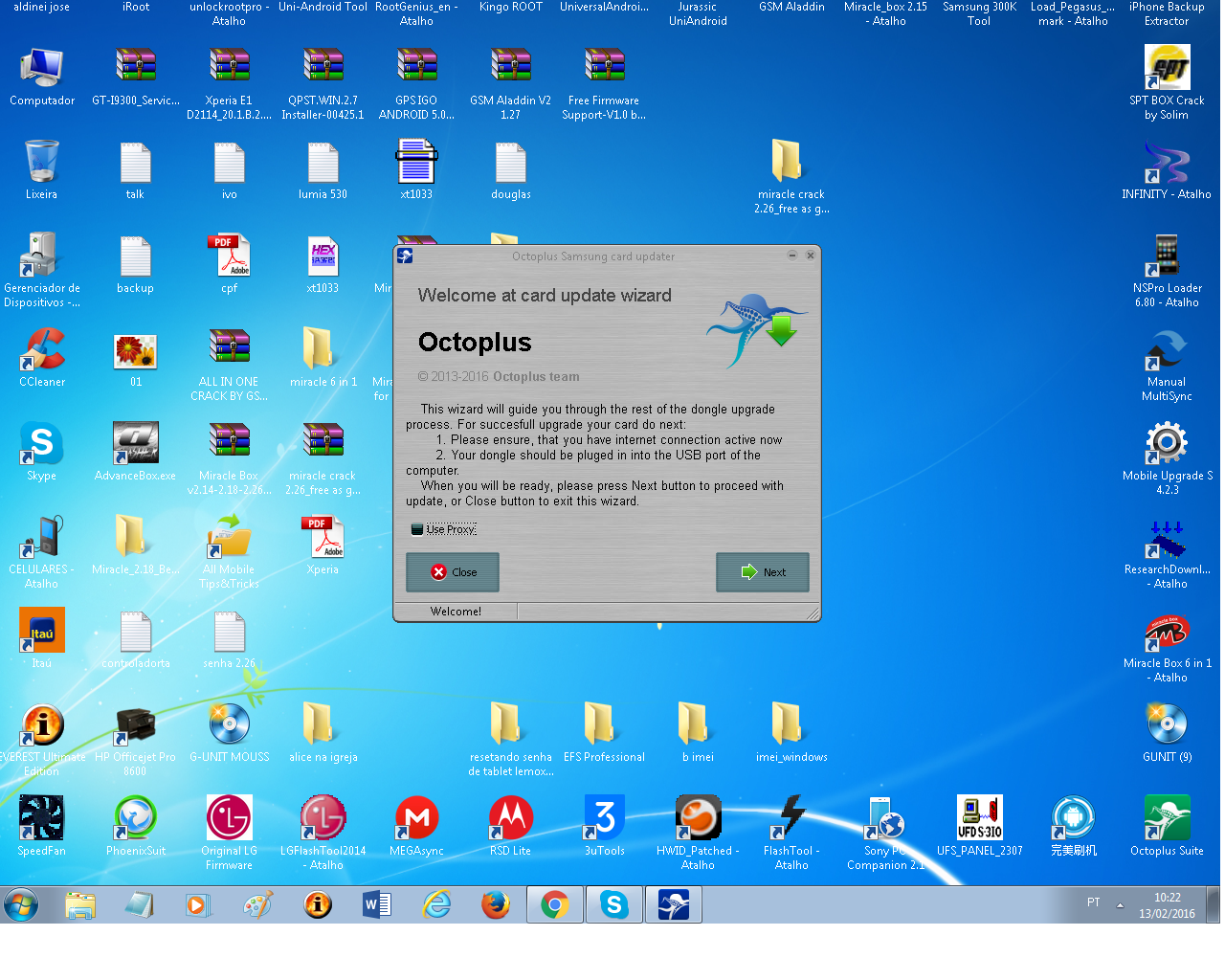Launch Google Chrome from the taskbar
This screenshot has width=1225, height=980.
(x=555, y=904)
